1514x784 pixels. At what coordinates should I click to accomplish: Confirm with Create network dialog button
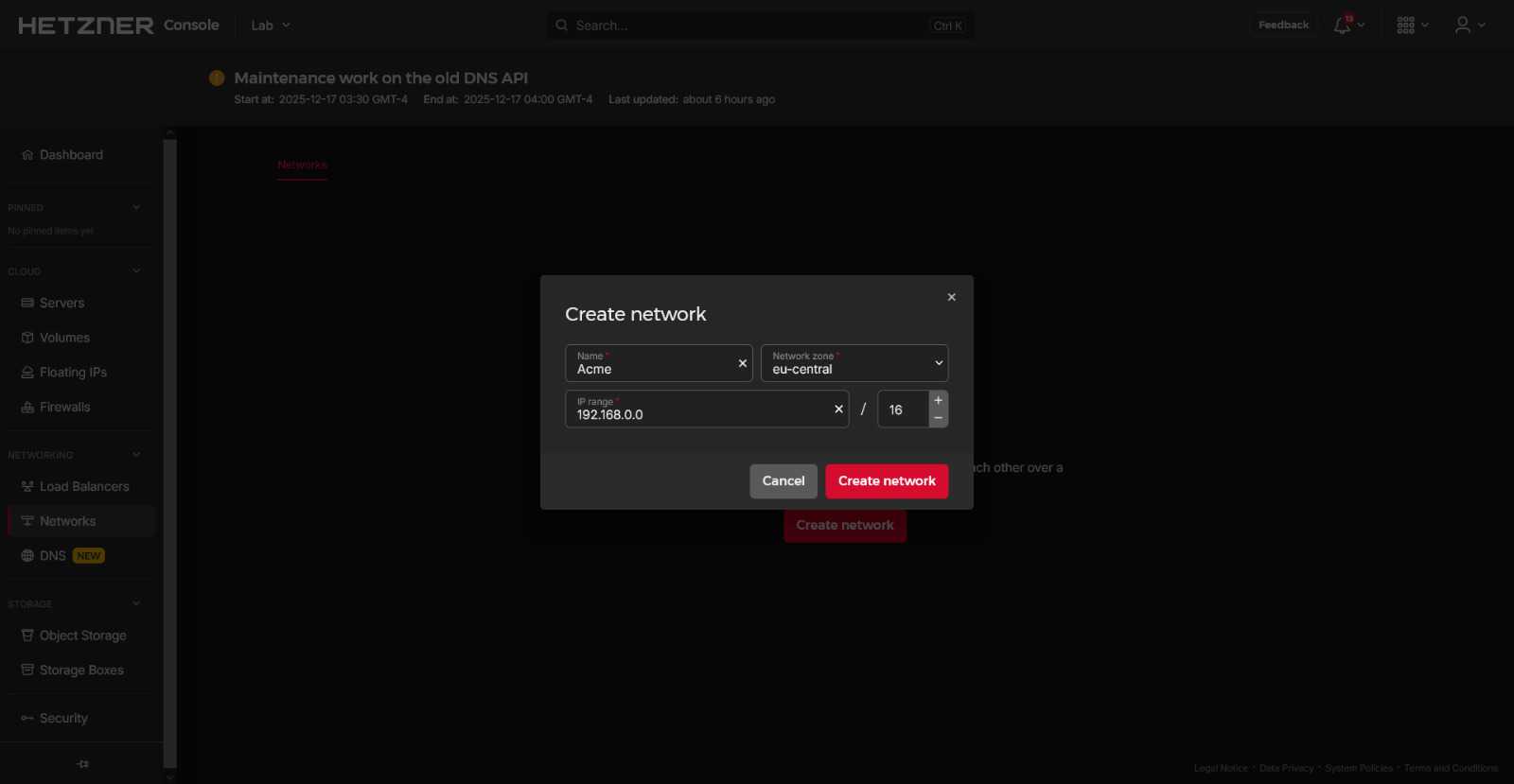886,481
